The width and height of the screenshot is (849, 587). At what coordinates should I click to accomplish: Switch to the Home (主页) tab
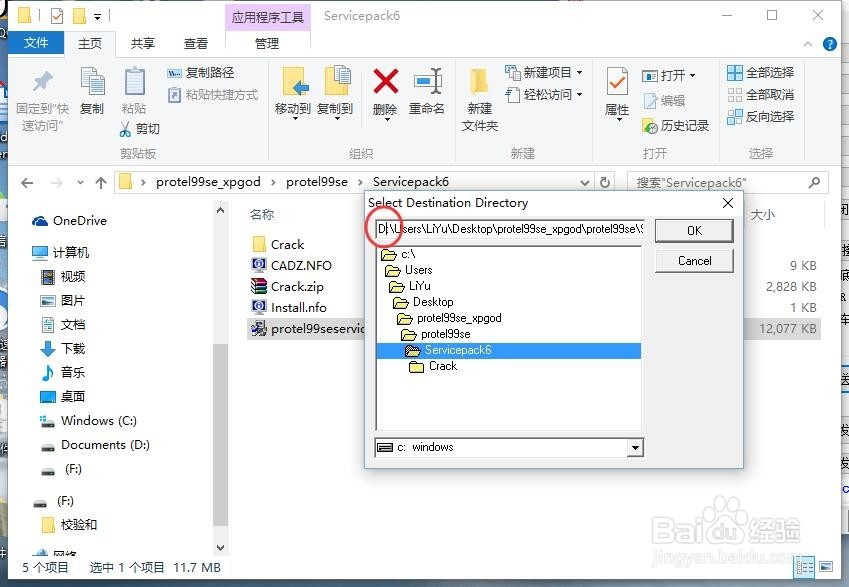89,43
